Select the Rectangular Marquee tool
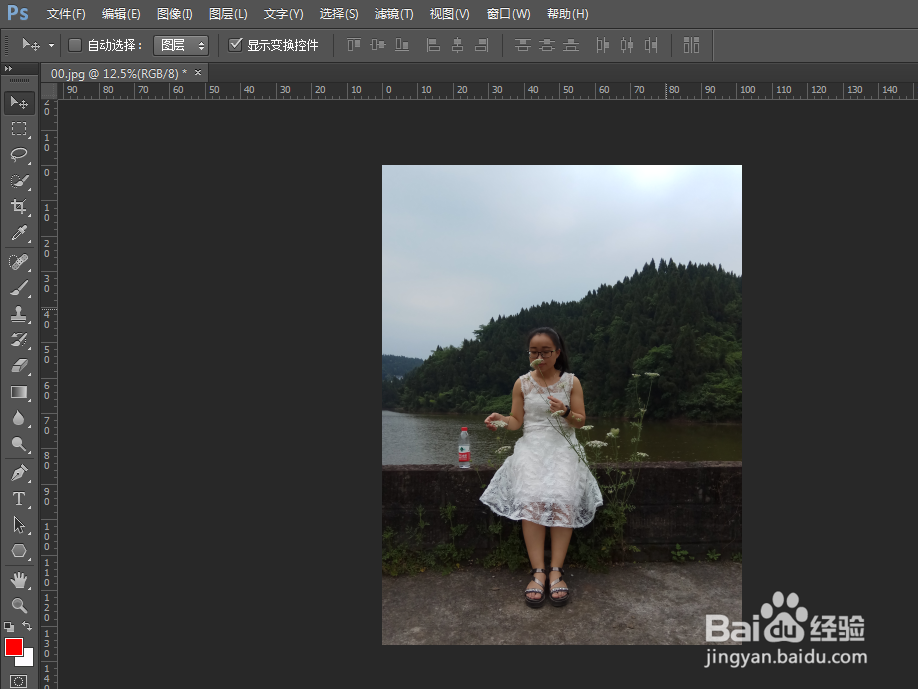 (x=19, y=129)
